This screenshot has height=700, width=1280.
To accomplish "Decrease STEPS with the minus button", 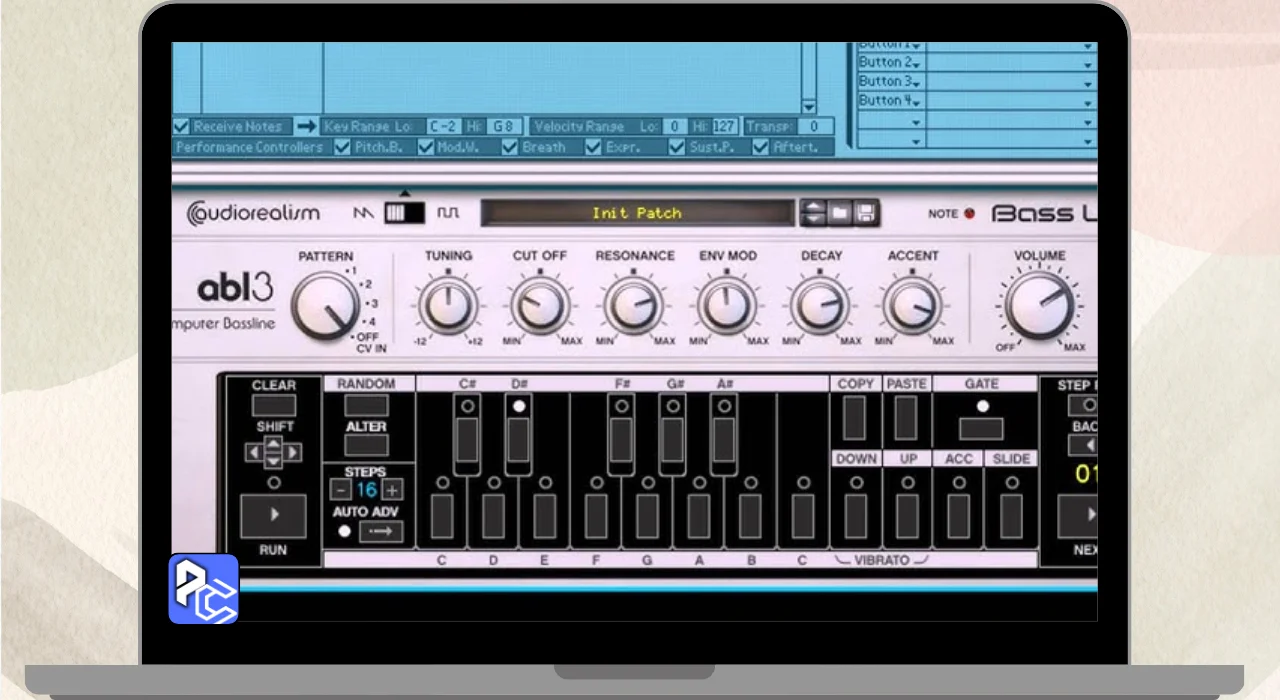I will click(341, 490).
